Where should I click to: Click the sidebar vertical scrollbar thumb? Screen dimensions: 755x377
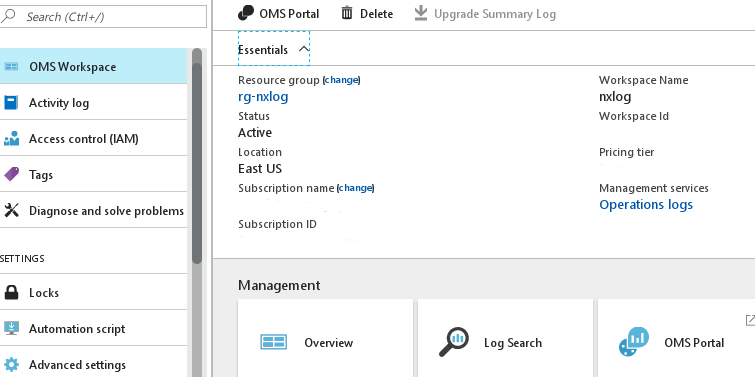[x=197, y=156]
